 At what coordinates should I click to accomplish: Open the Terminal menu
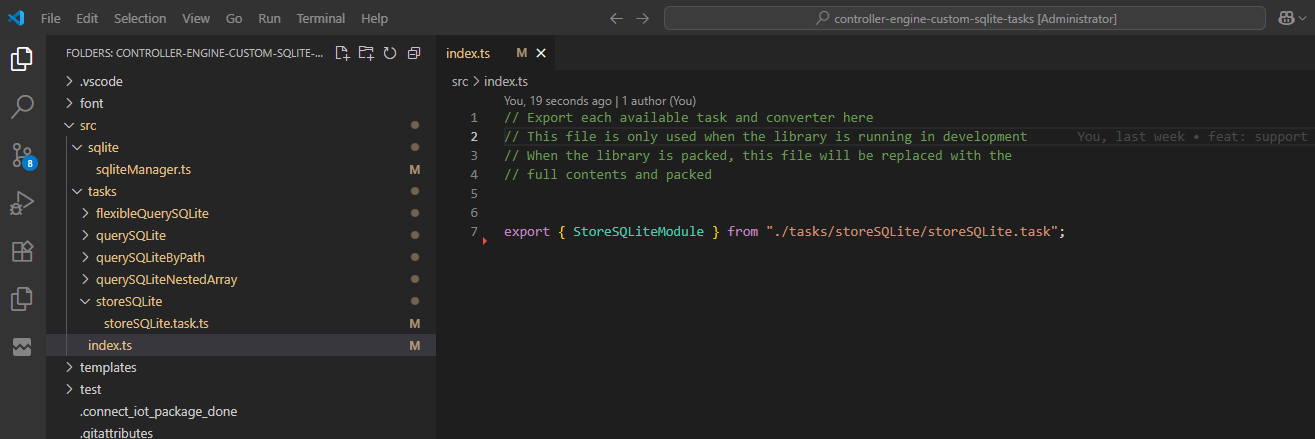(x=321, y=18)
